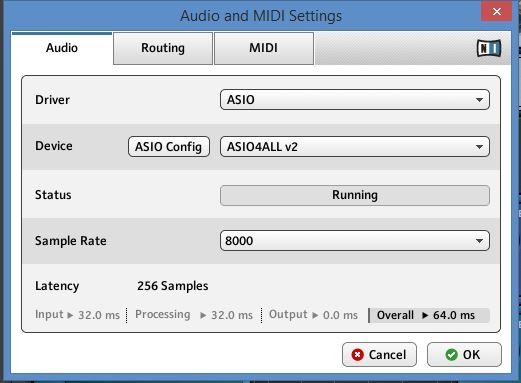Screen dimensions: 521x383
Task: Open the ASIO Config panel
Action: coord(169,147)
